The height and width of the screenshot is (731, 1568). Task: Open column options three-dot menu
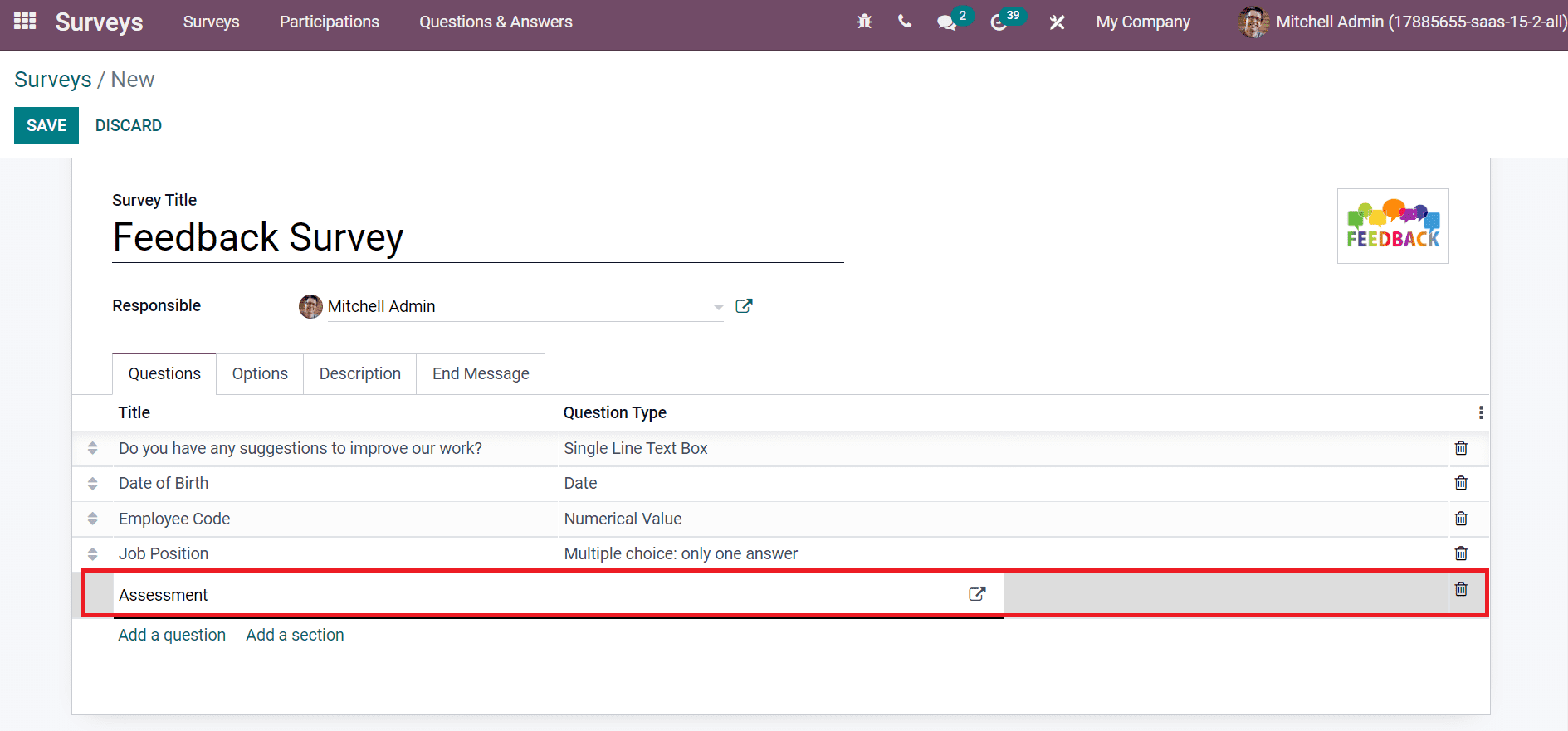[1481, 412]
